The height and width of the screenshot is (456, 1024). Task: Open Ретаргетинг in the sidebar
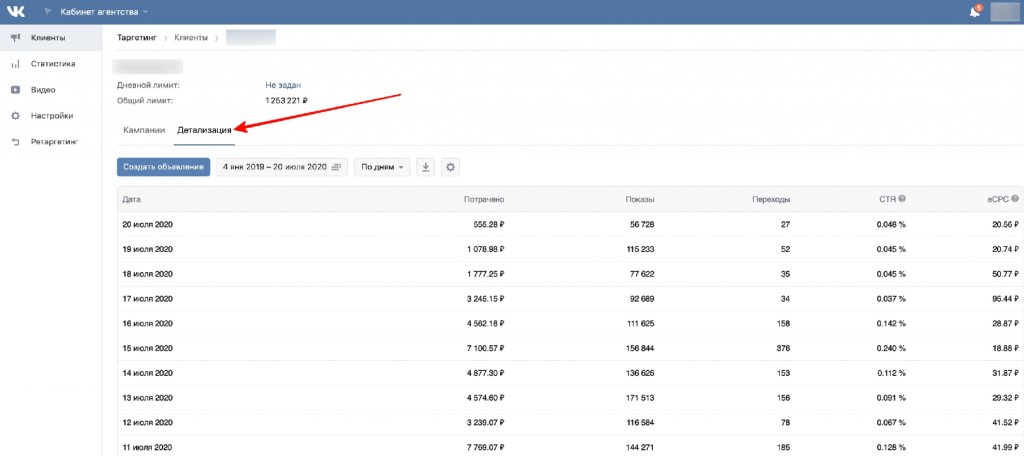[54, 142]
